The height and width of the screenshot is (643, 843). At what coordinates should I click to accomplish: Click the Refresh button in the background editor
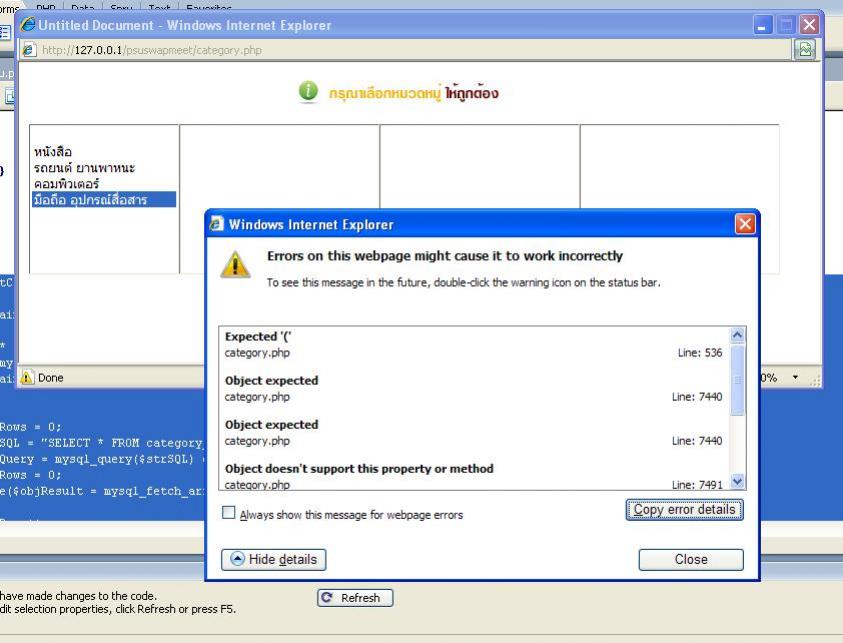355,598
